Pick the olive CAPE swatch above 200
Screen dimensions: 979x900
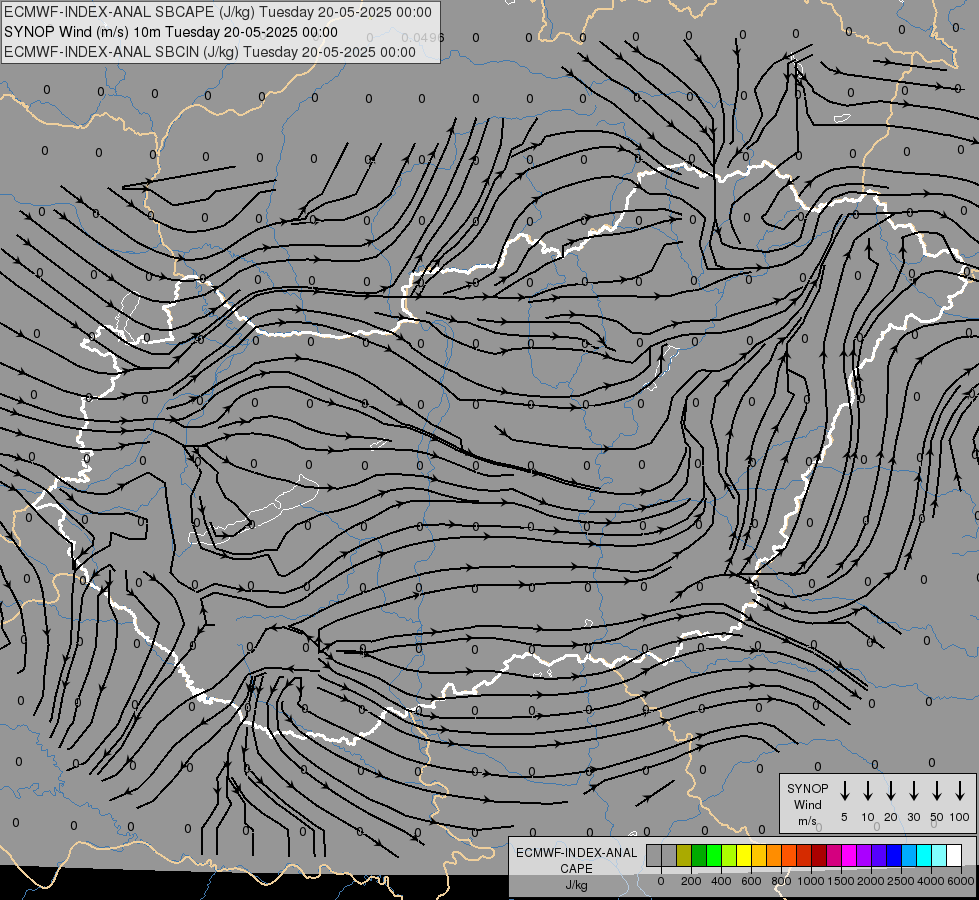pos(684,855)
